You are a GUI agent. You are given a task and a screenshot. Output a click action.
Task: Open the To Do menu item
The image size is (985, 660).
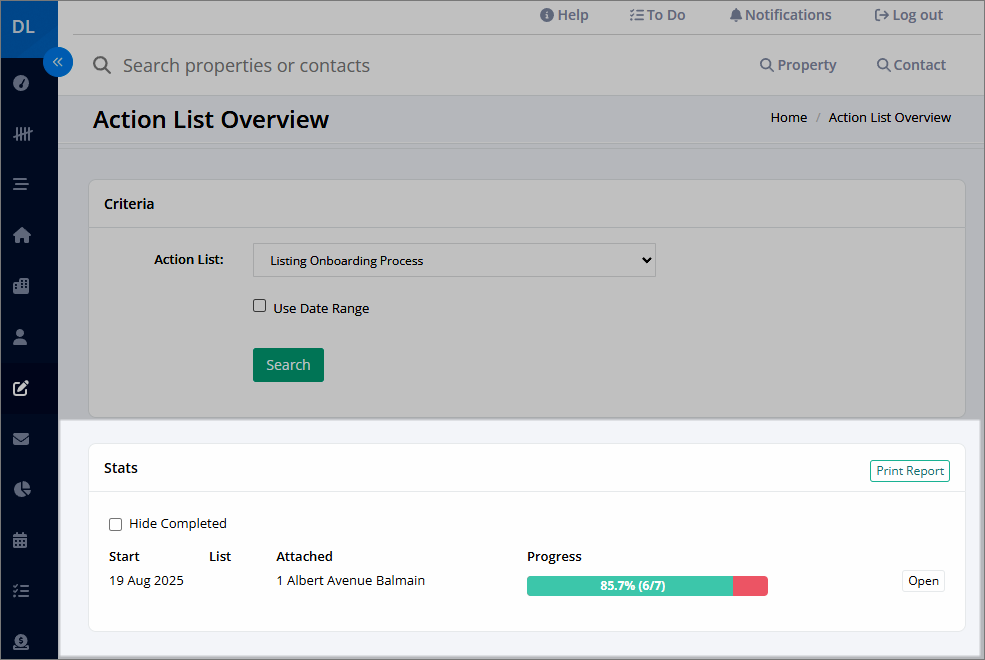657,15
